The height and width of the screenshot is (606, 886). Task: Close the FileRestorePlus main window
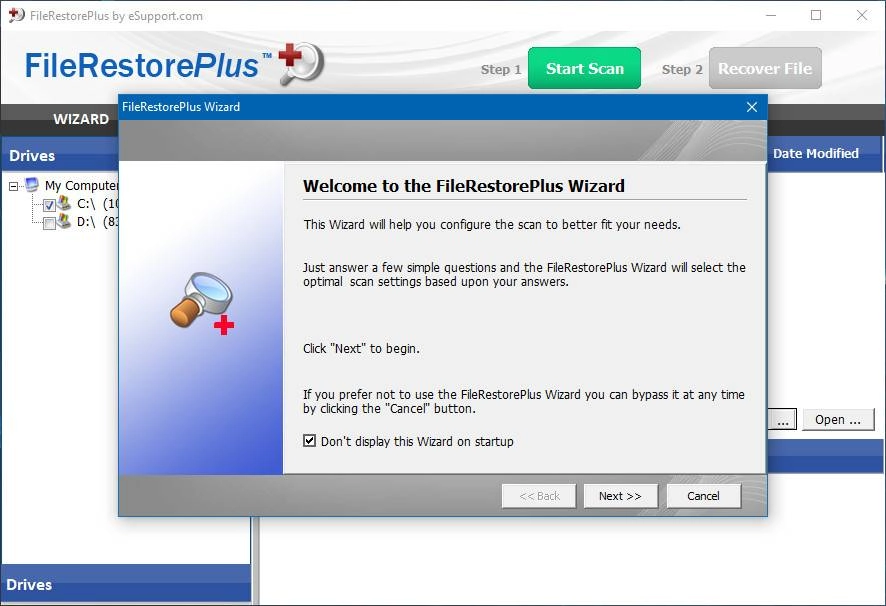click(x=862, y=15)
